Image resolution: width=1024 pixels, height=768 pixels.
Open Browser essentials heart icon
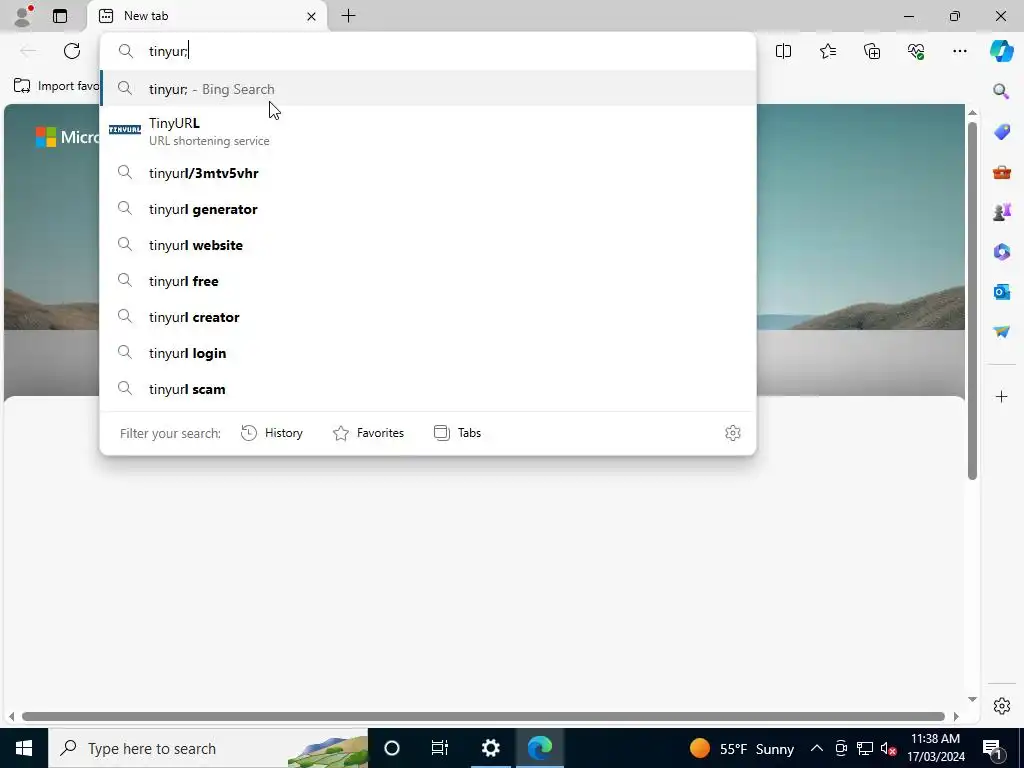coord(916,51)
